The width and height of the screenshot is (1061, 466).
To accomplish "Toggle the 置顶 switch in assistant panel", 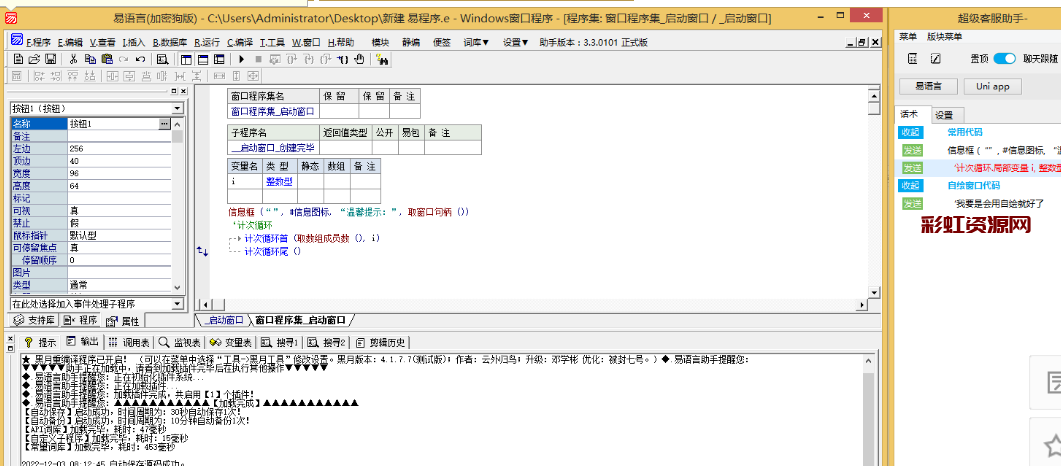I will pyautogui.click(x=1003, y=59).
